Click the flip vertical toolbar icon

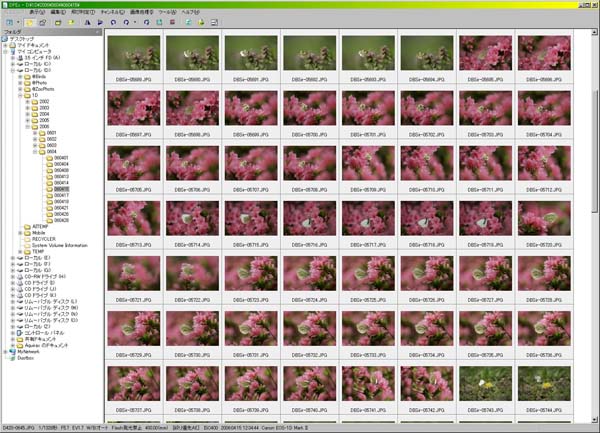pos(100,23)
